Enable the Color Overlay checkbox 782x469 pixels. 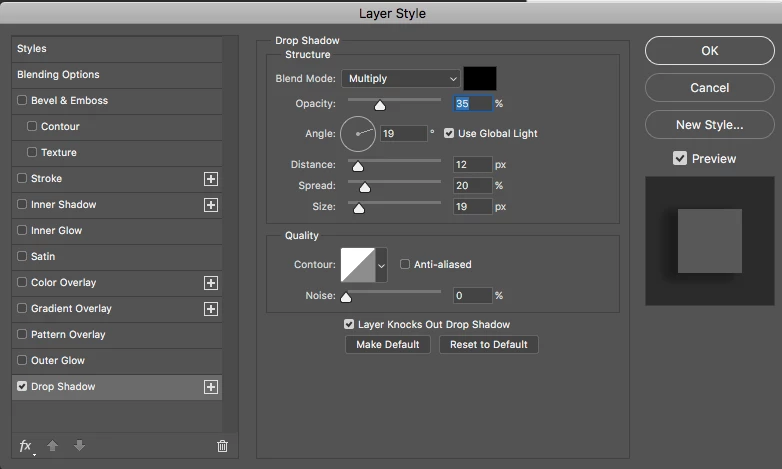(x=22, y=282)
